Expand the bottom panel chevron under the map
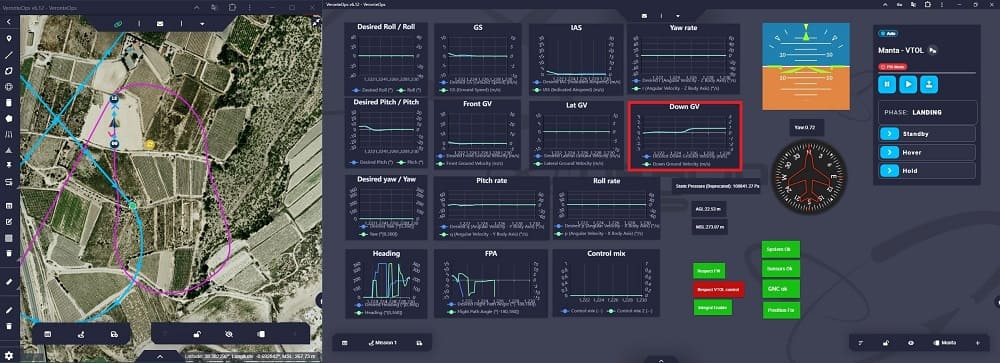Image resolution: width=1000 pixels, height=363 pixels. point(160,357)
